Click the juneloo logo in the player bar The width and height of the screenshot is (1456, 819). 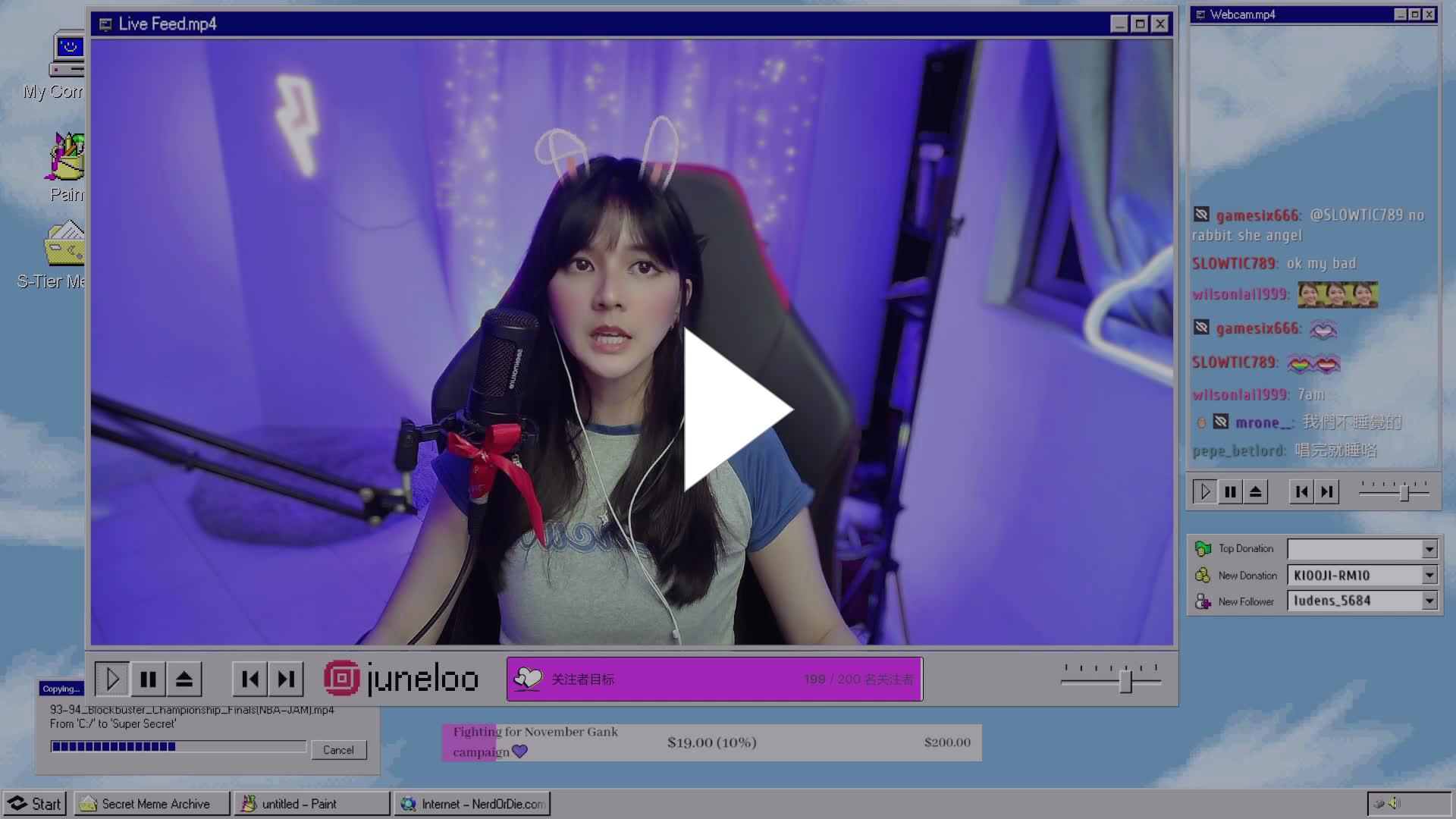click(x=402, y=679)
